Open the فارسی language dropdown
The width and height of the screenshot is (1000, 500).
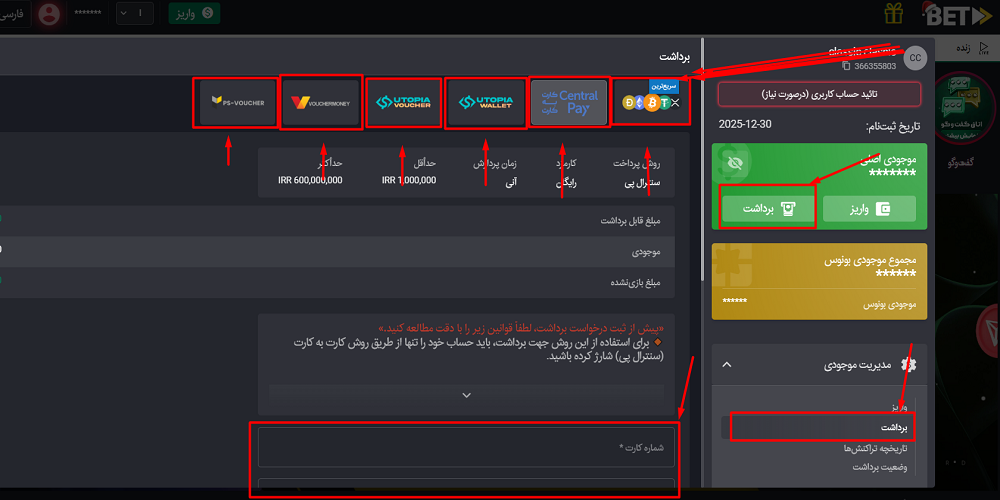15,14
